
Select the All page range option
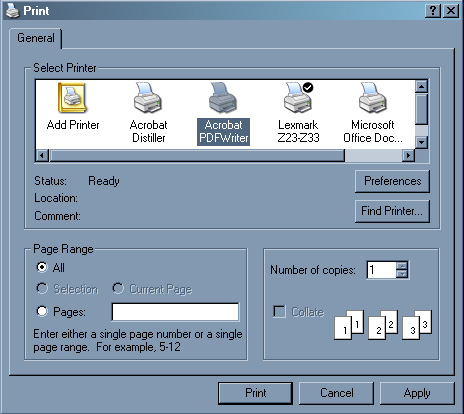[x=42, y=267]
